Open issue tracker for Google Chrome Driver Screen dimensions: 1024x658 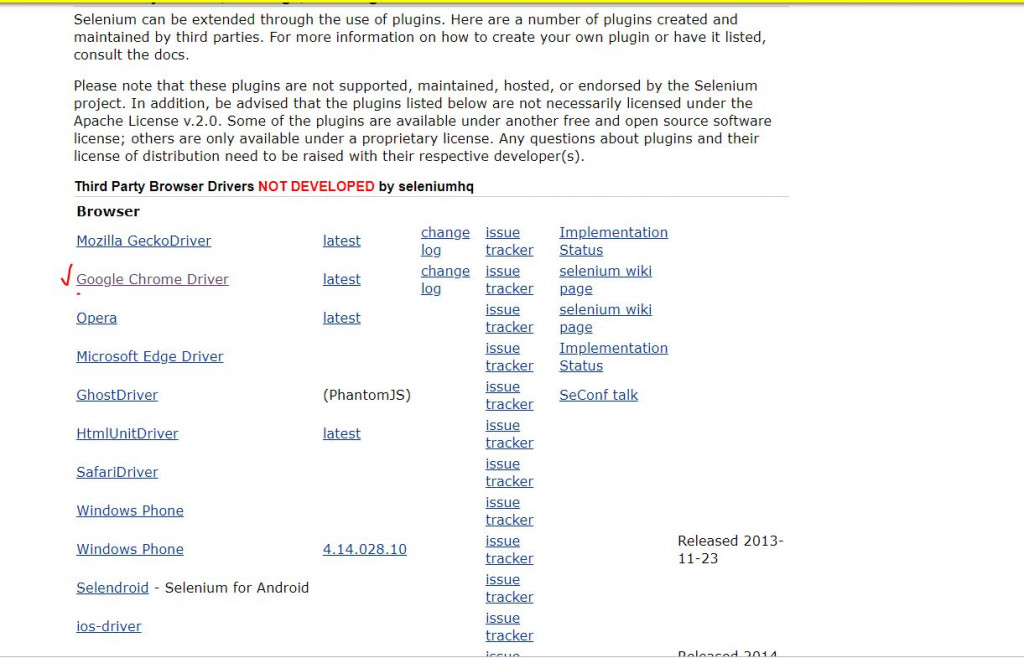(x=509, y=279)
